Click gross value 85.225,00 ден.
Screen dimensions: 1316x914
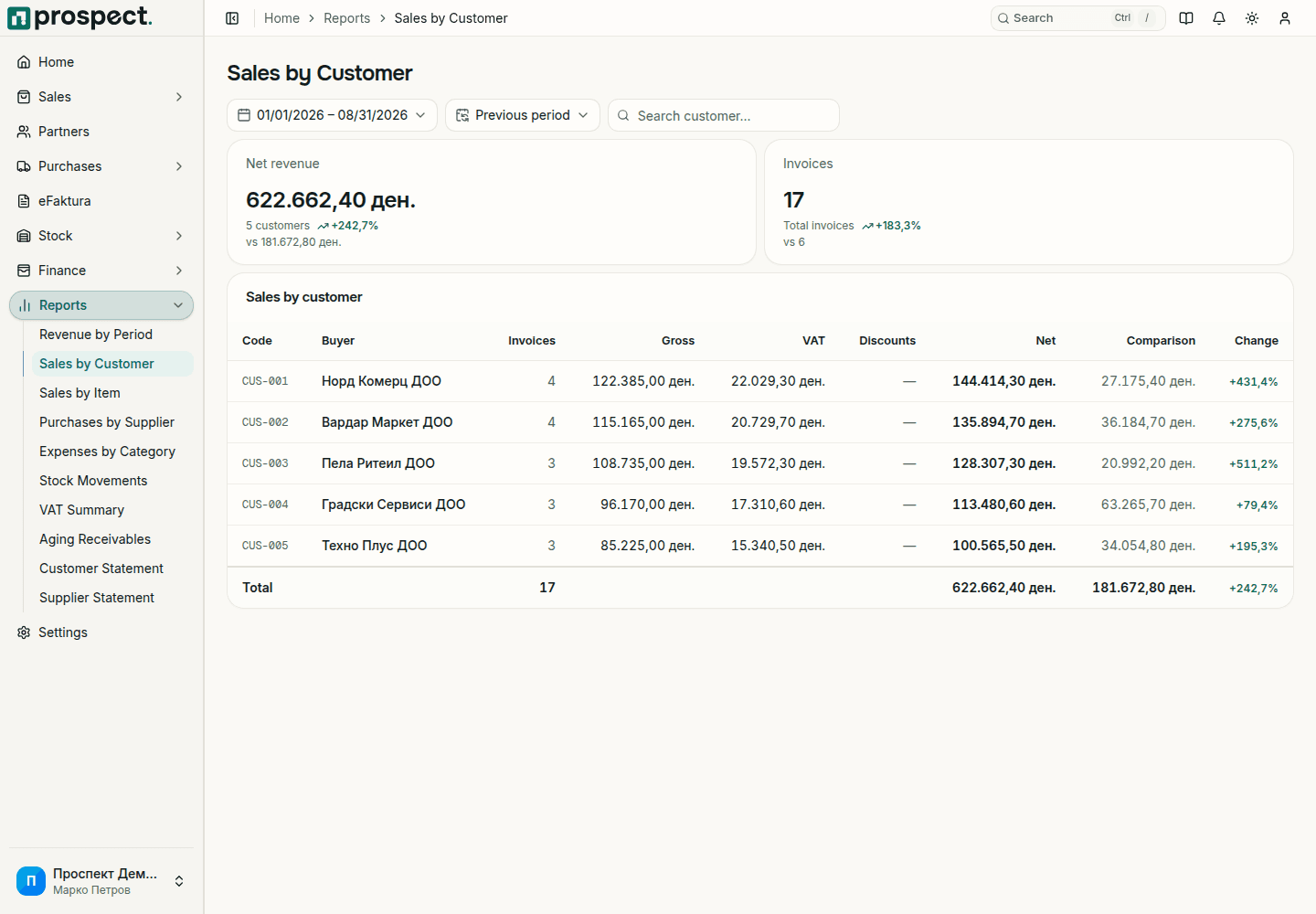pos(647,546)
